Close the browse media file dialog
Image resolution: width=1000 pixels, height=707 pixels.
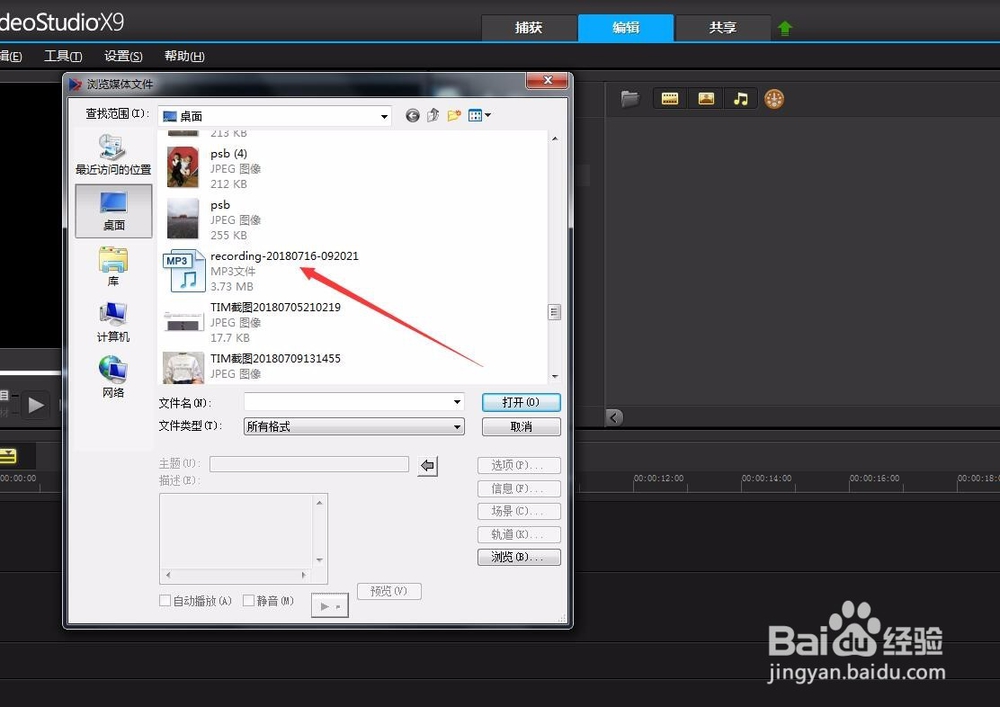[x=547, y=80]
